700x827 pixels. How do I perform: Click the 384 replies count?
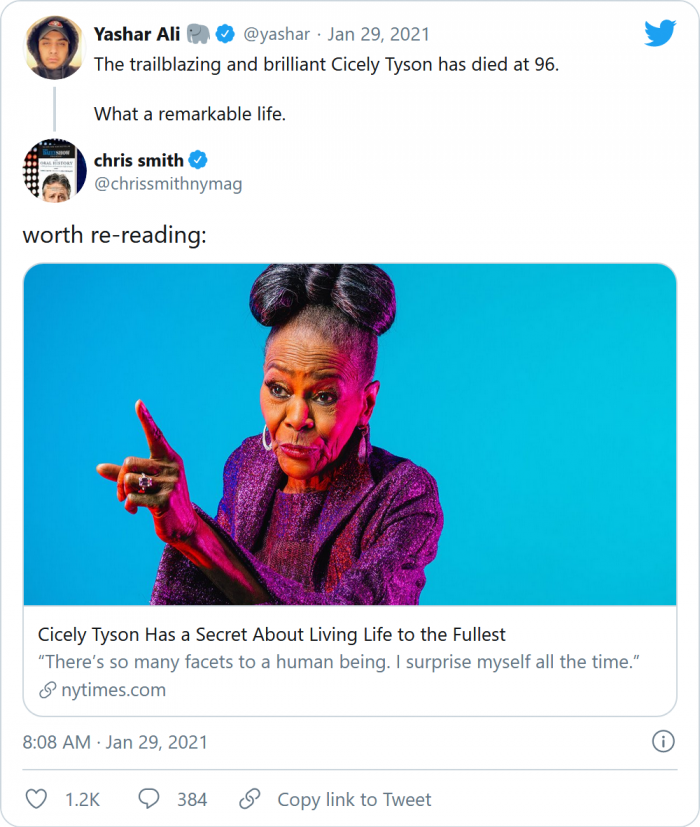tap(191, 799)
